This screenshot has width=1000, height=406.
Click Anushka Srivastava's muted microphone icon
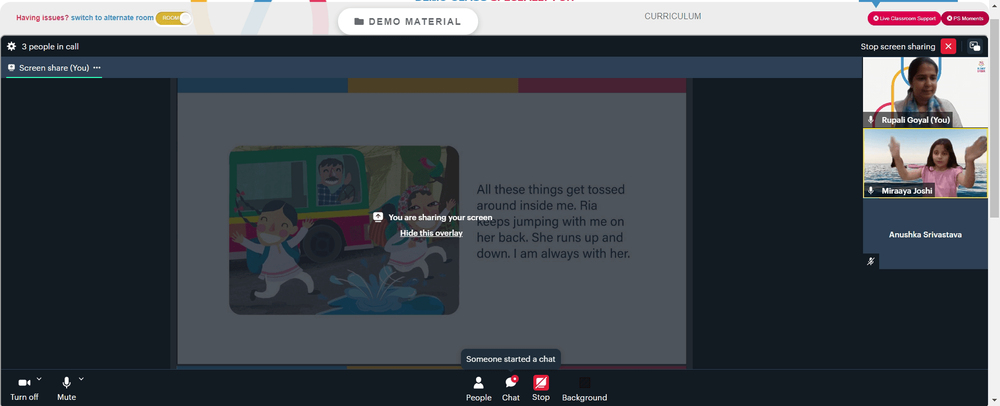871,261
